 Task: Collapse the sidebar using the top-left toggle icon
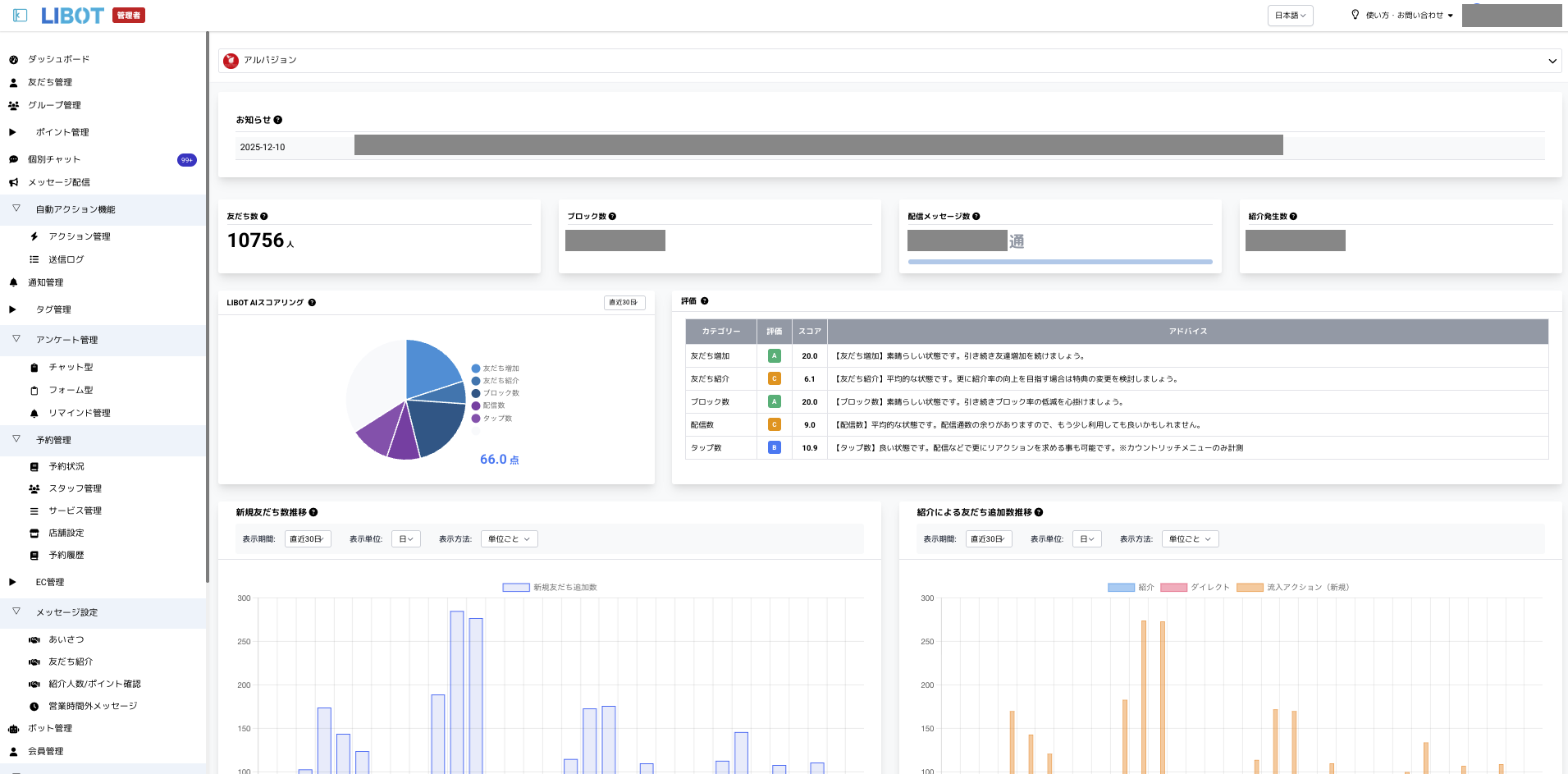tap(21, 16)
